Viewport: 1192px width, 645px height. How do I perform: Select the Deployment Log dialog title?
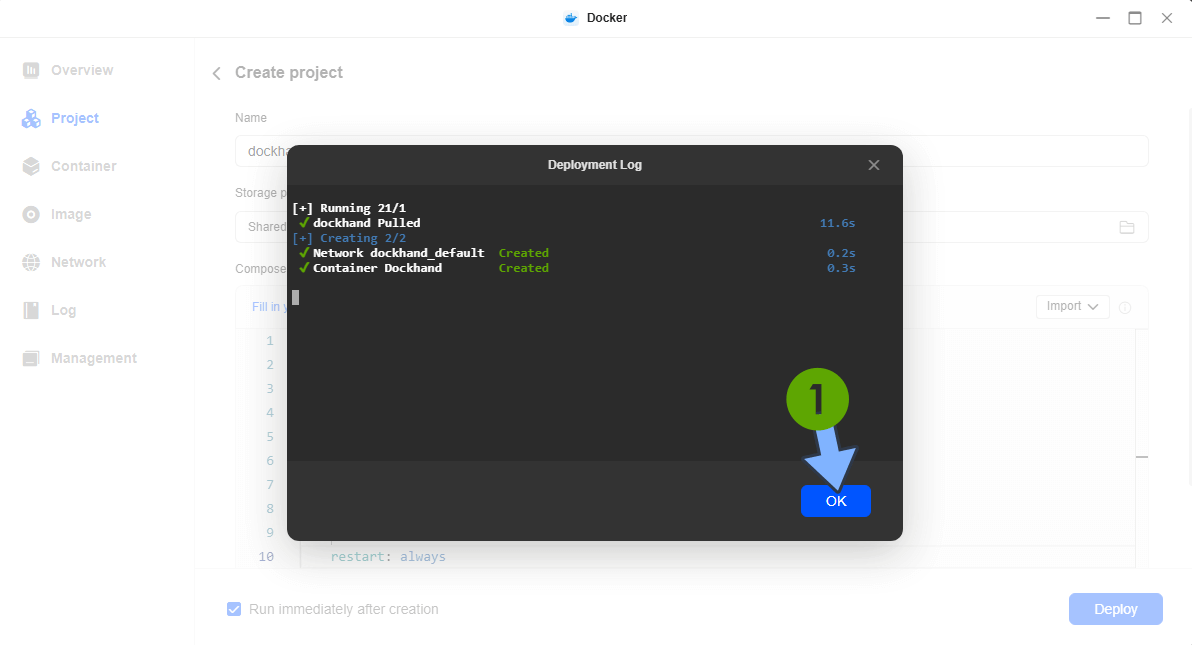point(594,165)
